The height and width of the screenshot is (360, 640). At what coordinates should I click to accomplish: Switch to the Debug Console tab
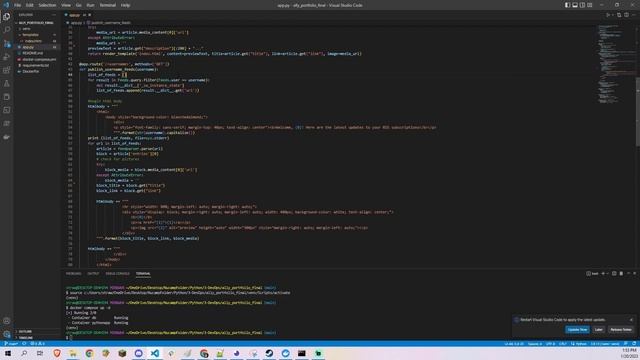tap(118, 273)
